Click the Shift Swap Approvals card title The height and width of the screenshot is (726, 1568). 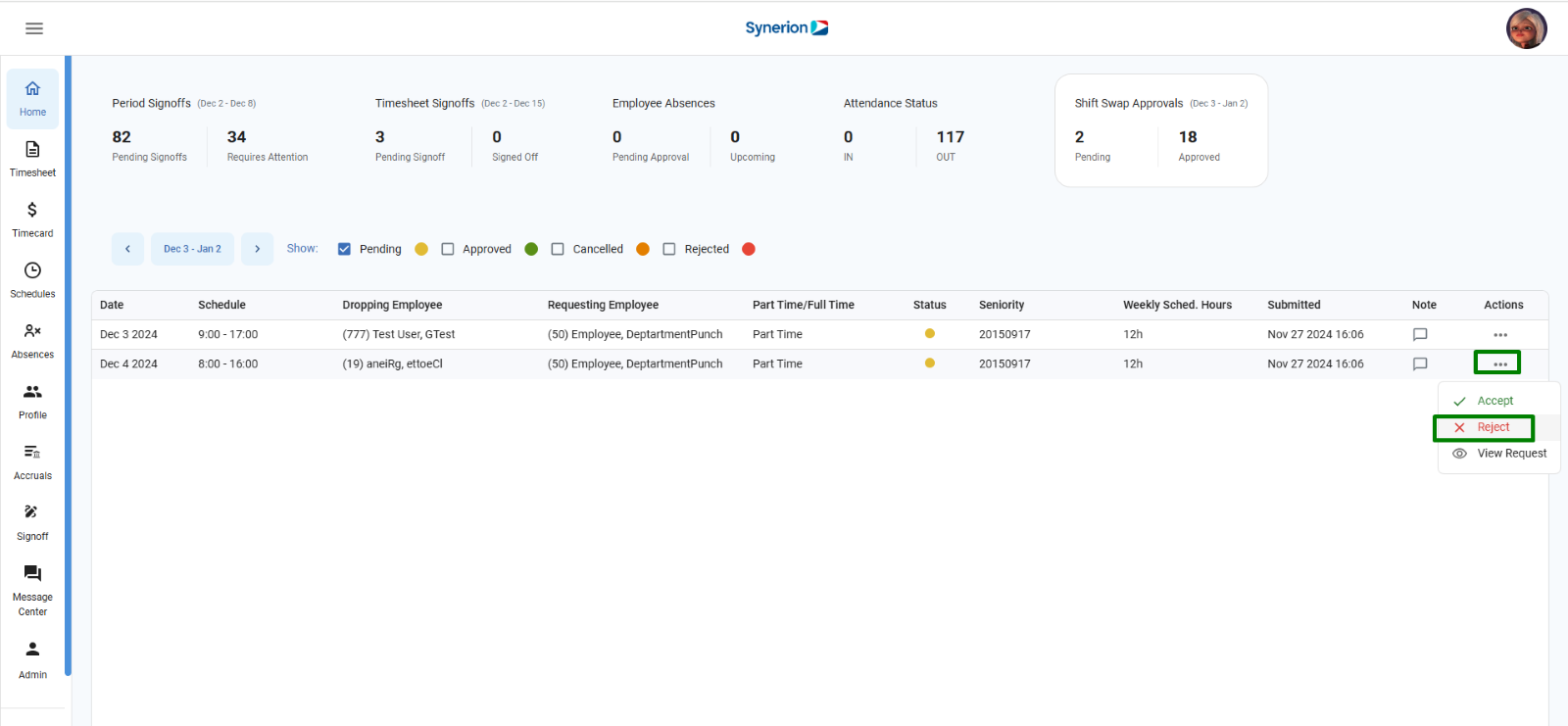click(1129, 103)
